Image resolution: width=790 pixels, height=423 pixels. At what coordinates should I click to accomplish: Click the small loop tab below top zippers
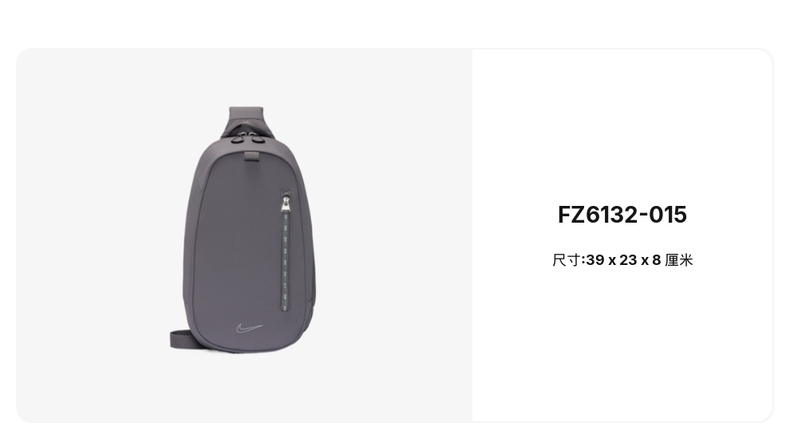point(252,157)
